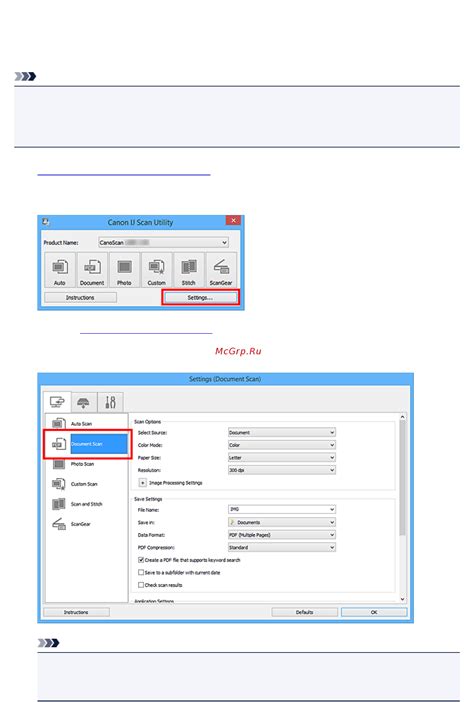The height and width of the screenshot is (702, 474).
Task: Toggle Save to a subfolder with current date
Action: (141, 572)
